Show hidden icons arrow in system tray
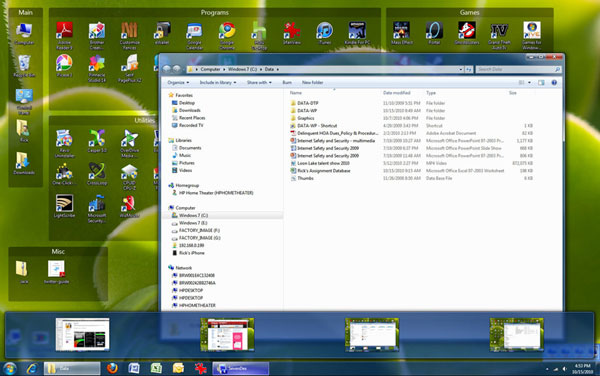Image resolution: width=600 pixels, height=376 pixels. tap(547, 369)
